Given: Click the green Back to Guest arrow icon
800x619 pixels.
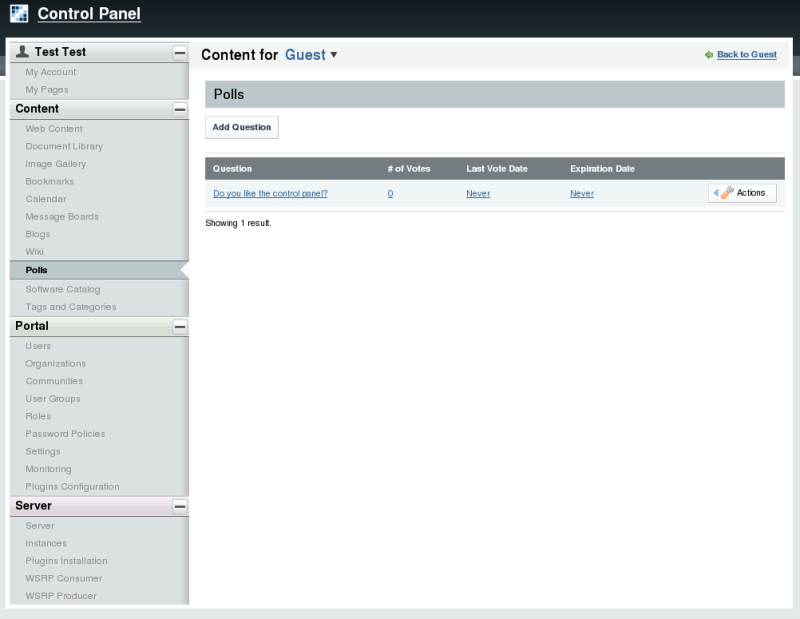Looking at the screenshot, I should pos(709,55).
